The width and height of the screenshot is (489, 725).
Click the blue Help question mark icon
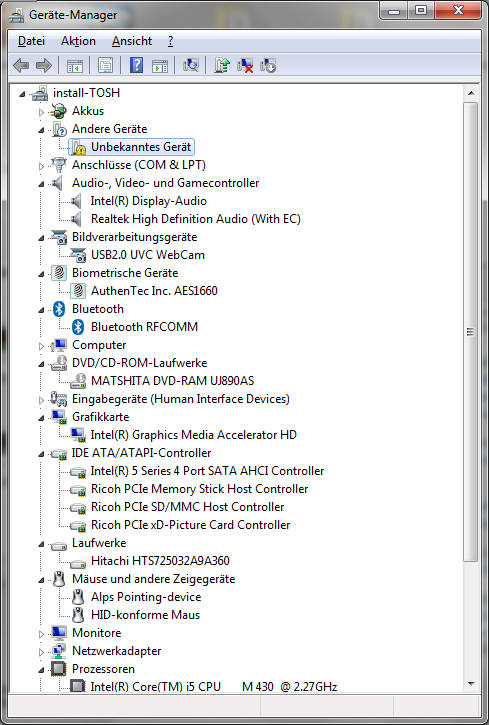(x=136, y=65)
